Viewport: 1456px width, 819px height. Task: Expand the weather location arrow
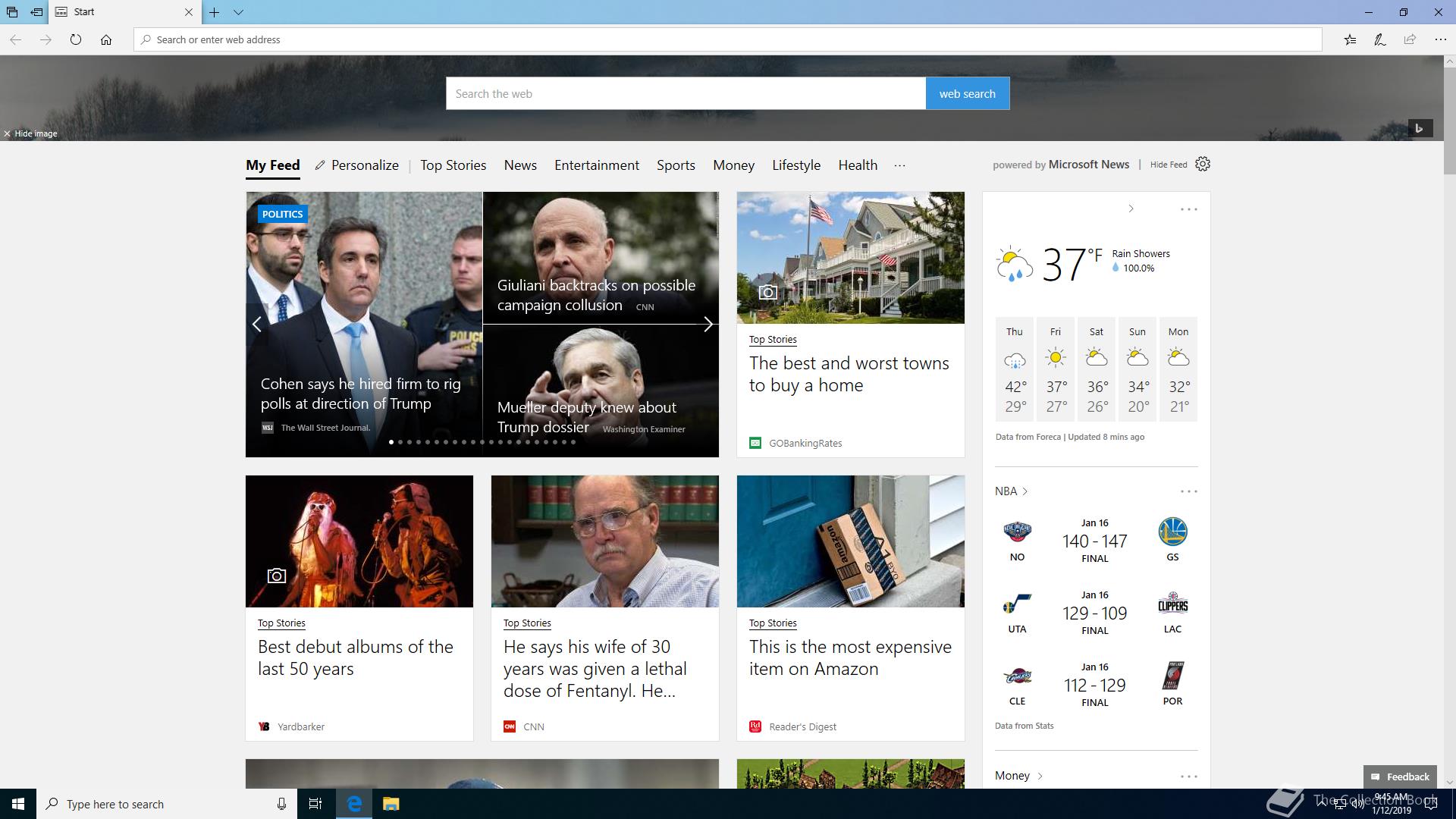pyautogui.click(x=1131, y=209)
